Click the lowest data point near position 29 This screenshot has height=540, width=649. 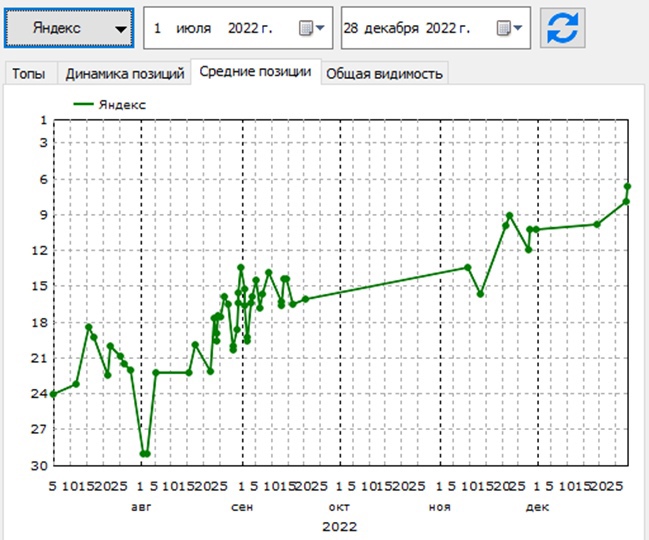pos(144,454)
